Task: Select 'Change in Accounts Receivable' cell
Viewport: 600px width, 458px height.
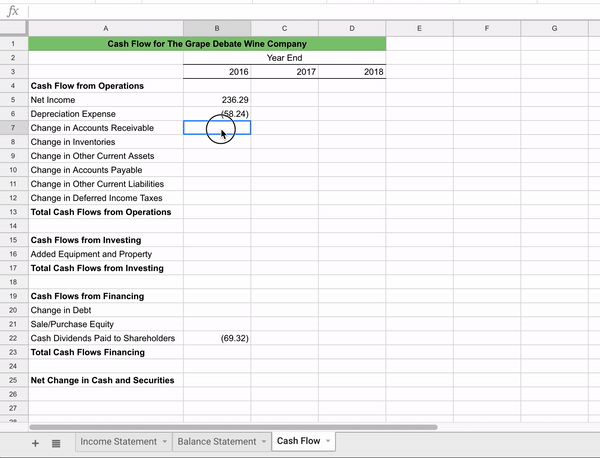Action: tap(106, 128)
